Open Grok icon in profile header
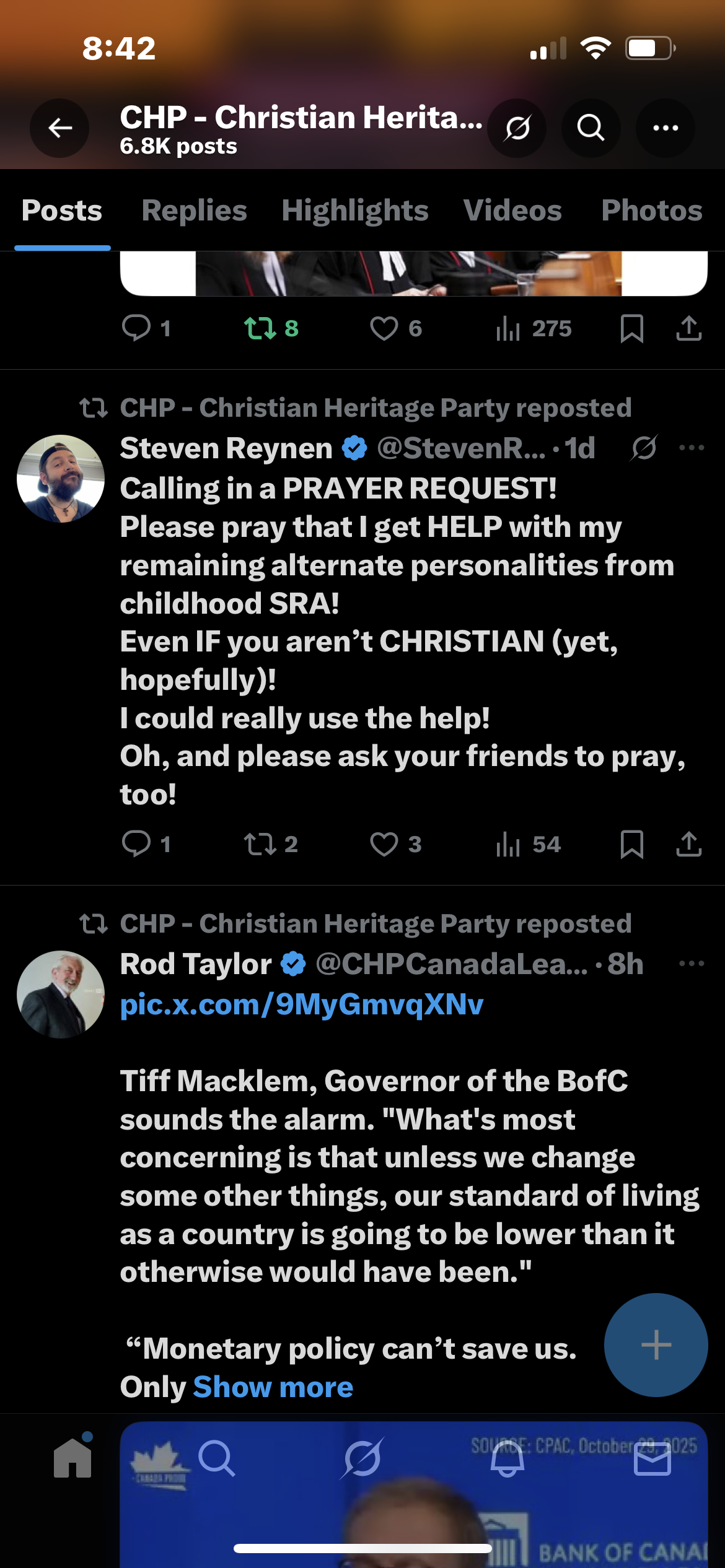725x1568 pixels. 517,128
